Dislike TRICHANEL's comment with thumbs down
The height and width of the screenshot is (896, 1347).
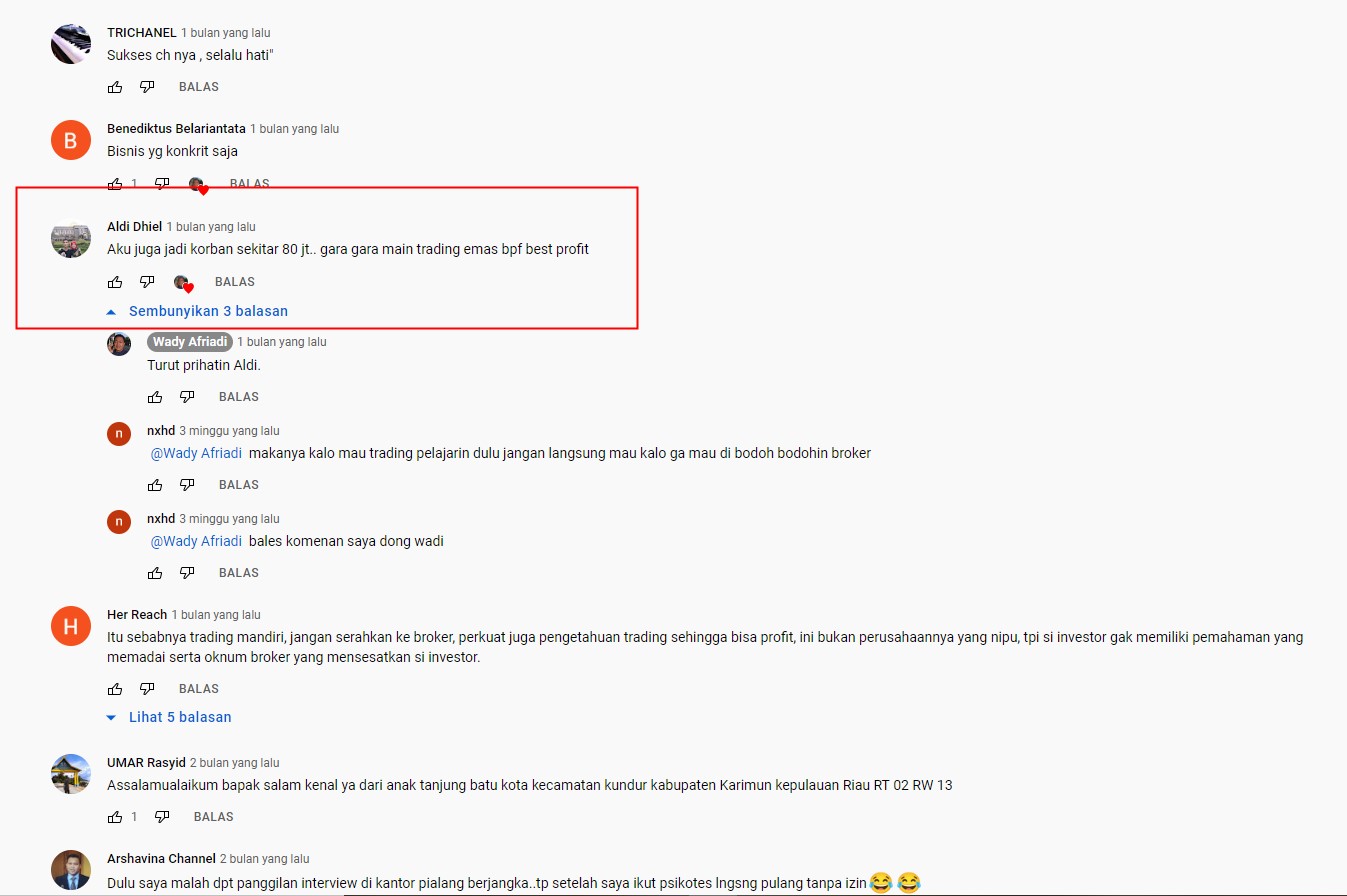pos(147,87)
